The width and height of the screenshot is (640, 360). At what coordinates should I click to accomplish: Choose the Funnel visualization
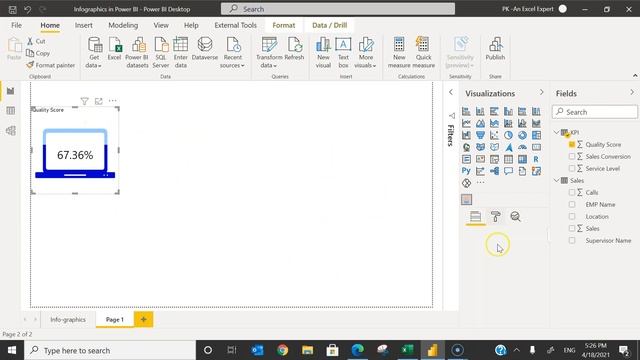(x=480, y=135)
